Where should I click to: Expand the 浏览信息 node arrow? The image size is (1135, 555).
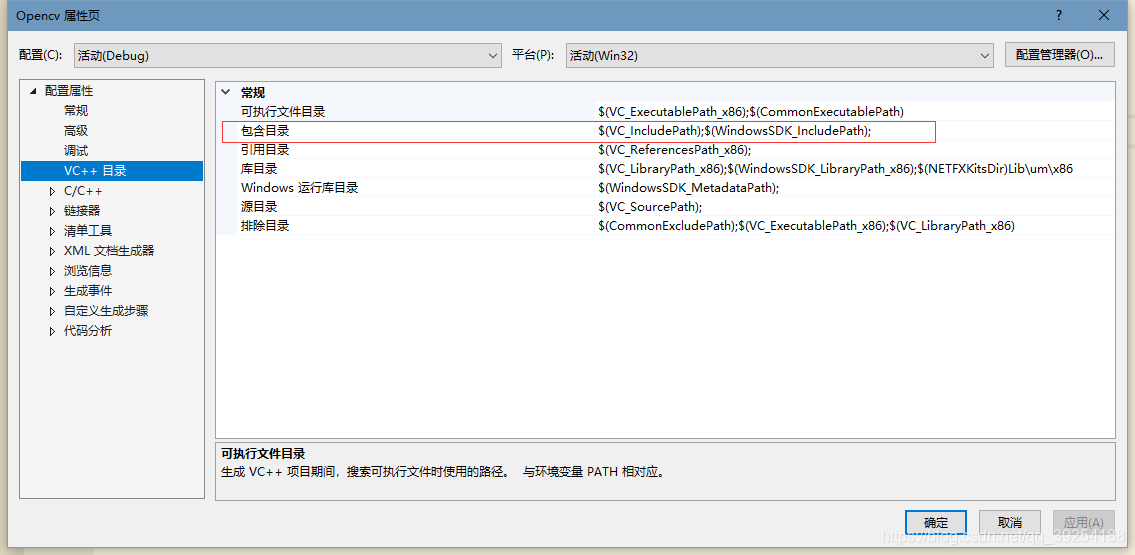click(x=52, y=271)
